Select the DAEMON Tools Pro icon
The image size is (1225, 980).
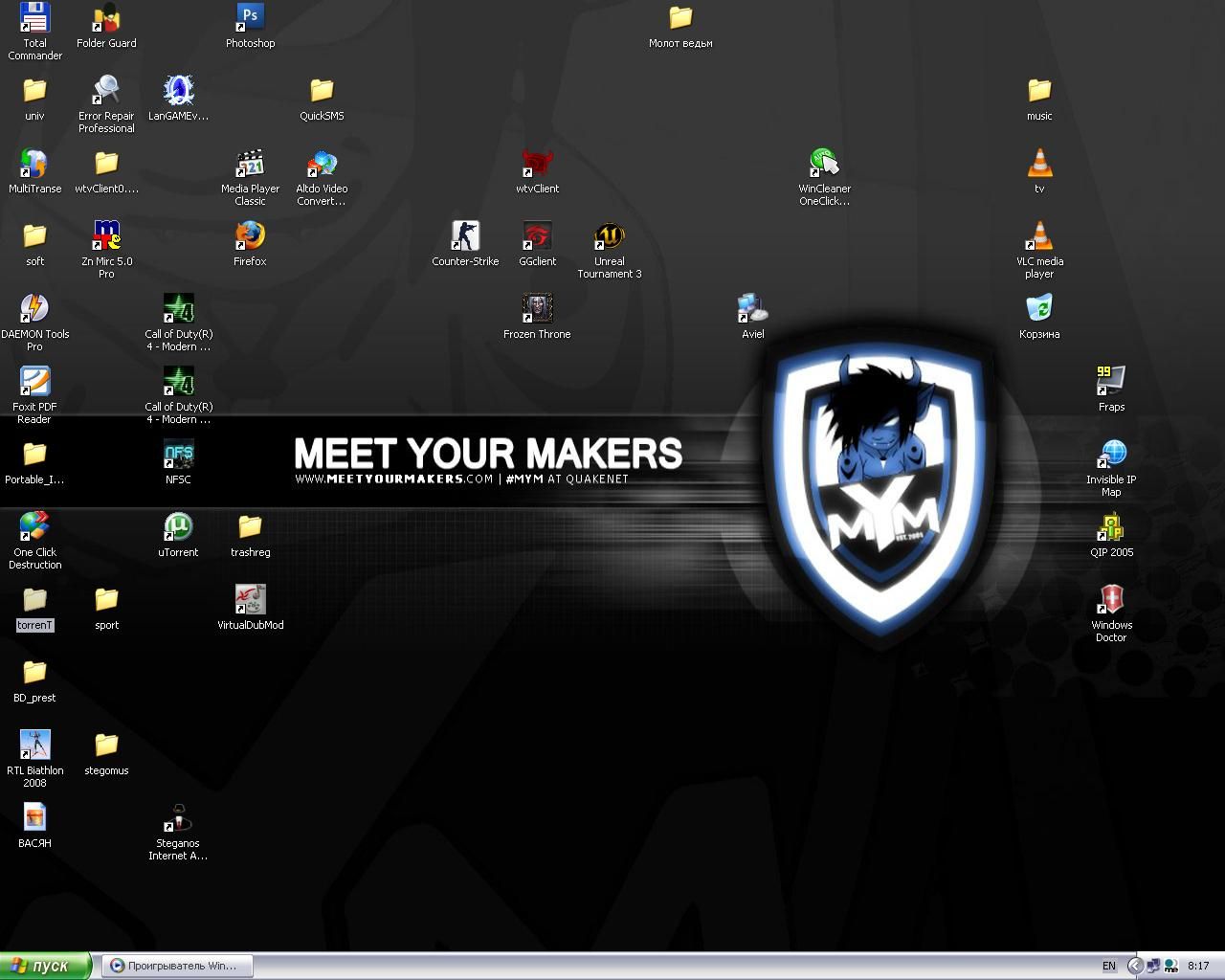34,308
